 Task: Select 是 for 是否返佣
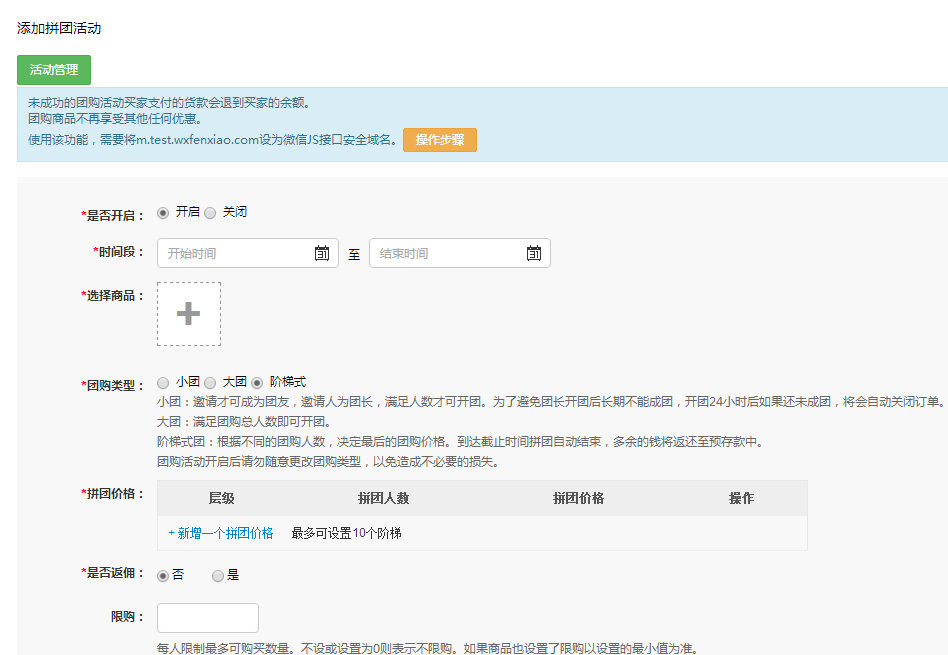coord(218,576)
